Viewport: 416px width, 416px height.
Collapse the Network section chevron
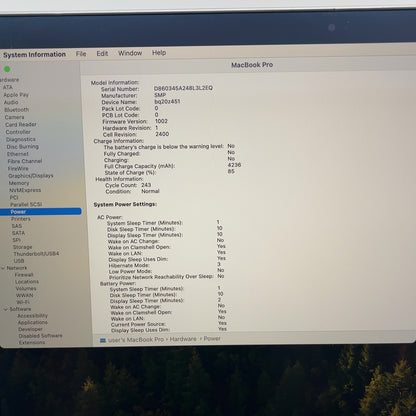click(3, 268)
